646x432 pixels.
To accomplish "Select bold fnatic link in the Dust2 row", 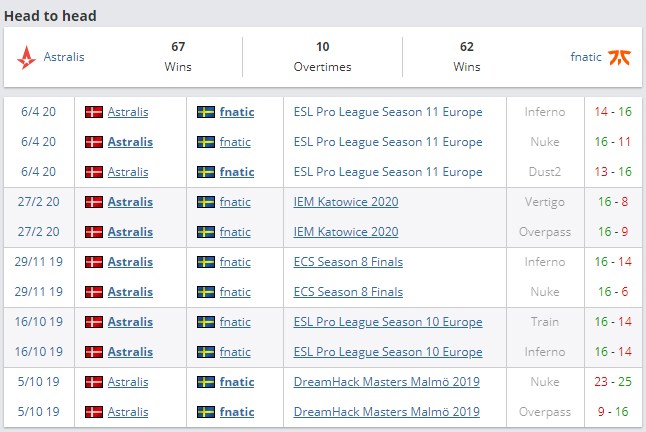I will coord(237,172).
